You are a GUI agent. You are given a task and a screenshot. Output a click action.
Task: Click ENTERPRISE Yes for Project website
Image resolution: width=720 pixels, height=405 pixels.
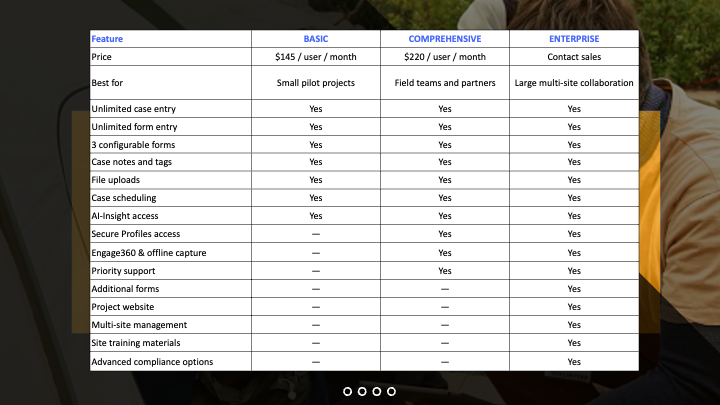click(574, 307)
